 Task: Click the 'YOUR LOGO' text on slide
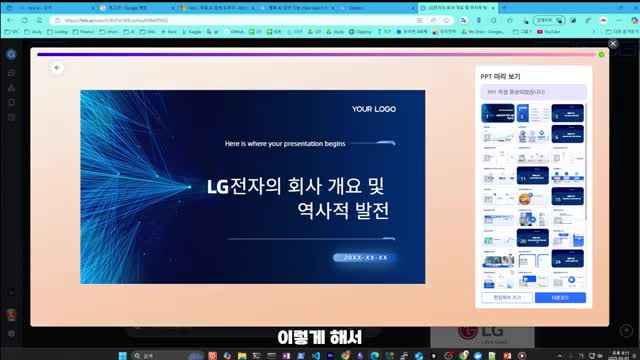click(374, 109)
